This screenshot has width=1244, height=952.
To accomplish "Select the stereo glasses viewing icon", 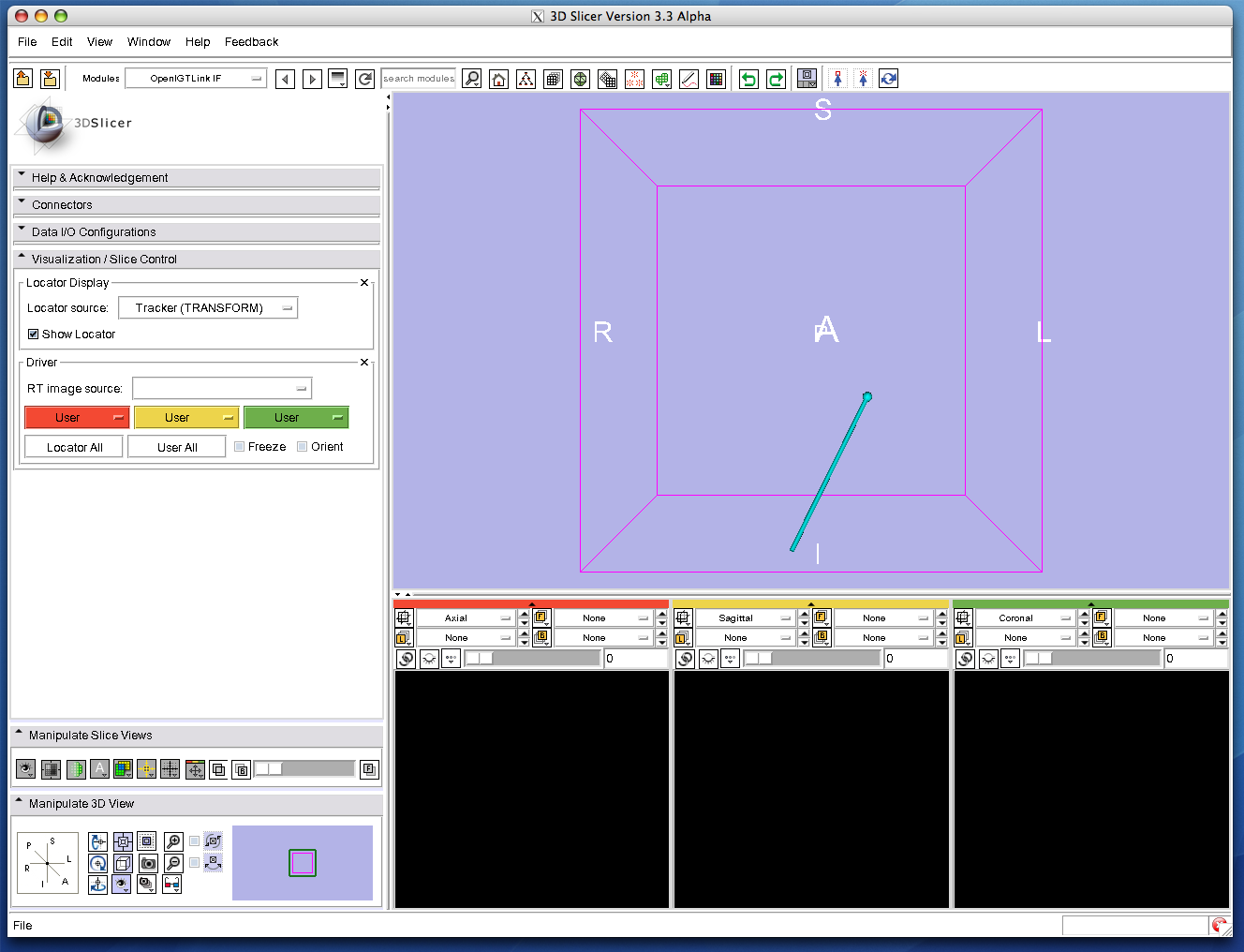I will click(x=172, y=884).
